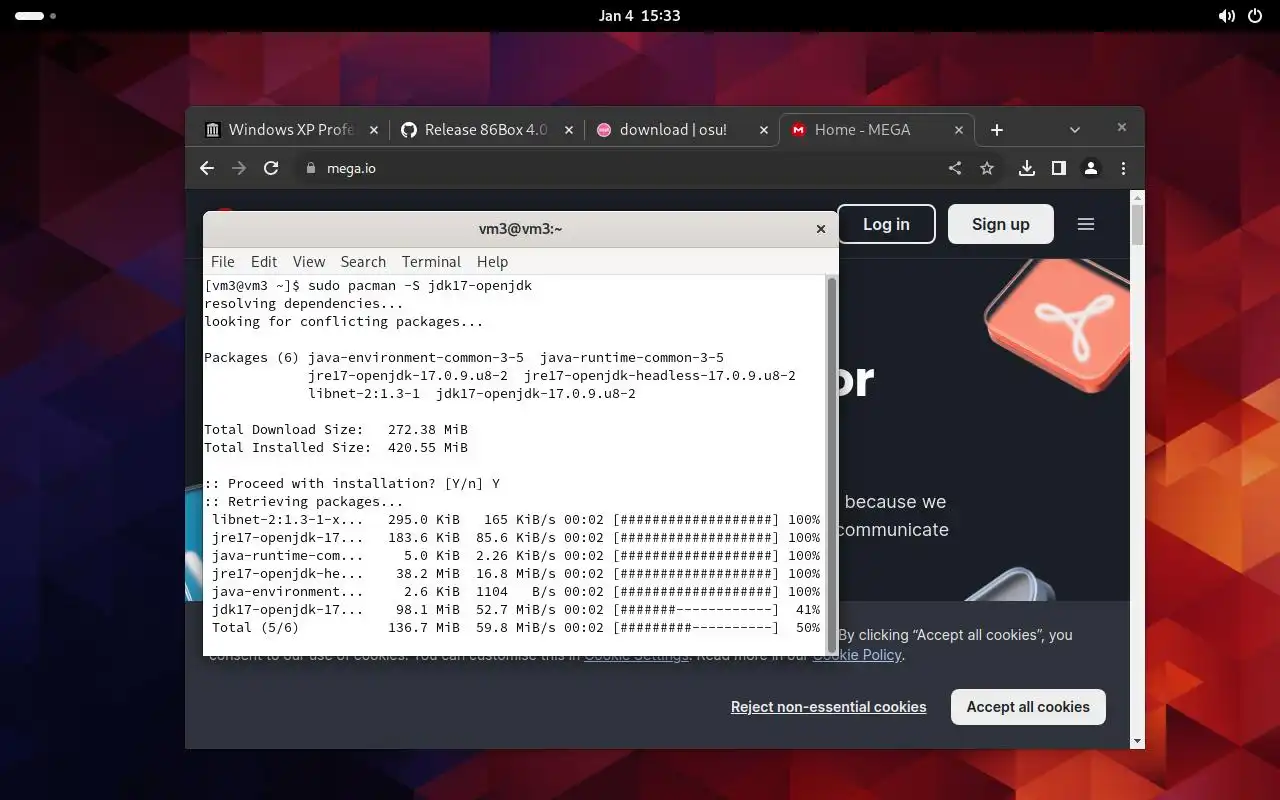Click the Total (5/6) progress bar
Screen dimensions: 1280x800
[x=696, y=627]
